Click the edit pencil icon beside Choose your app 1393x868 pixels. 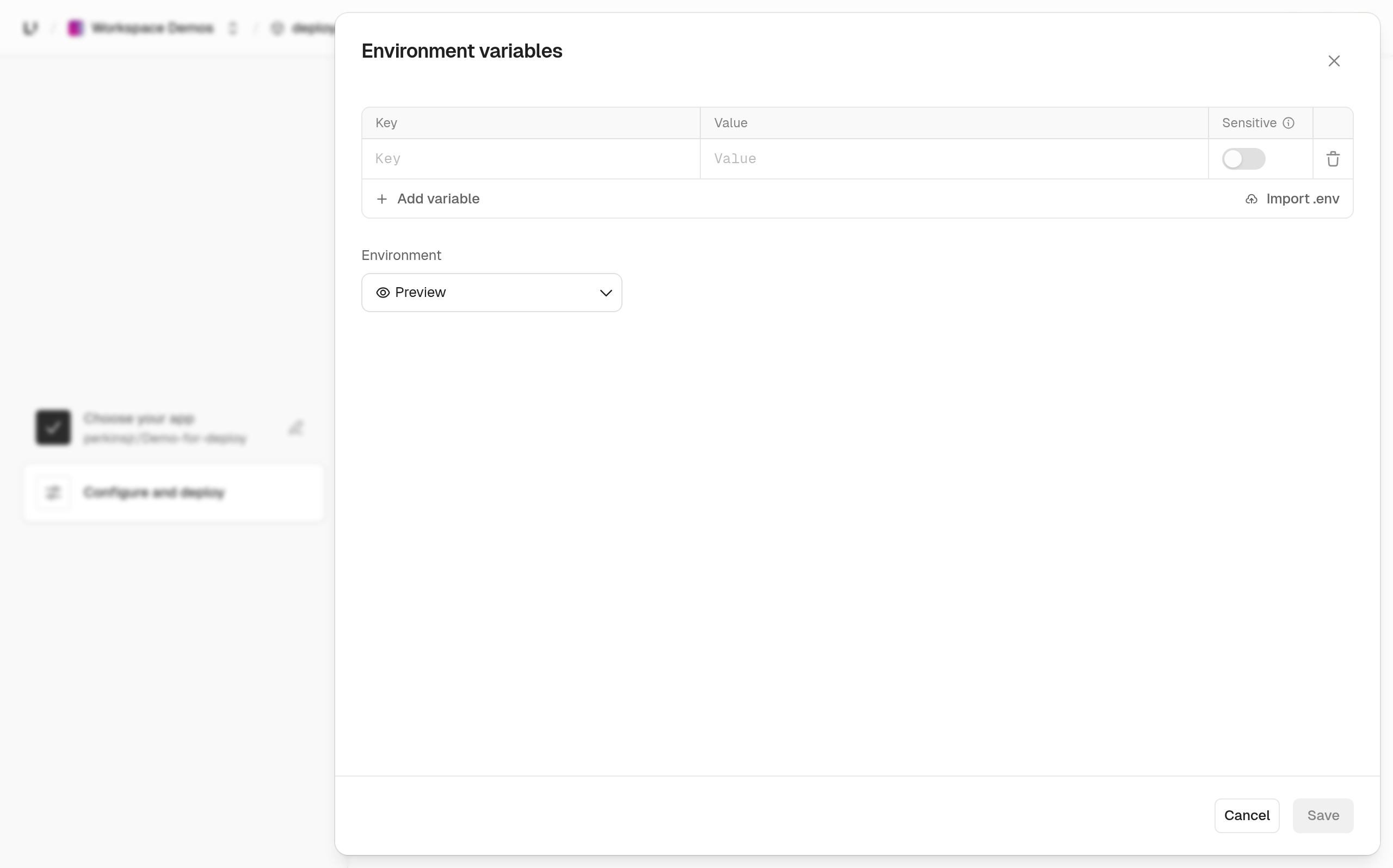(295, 427)
